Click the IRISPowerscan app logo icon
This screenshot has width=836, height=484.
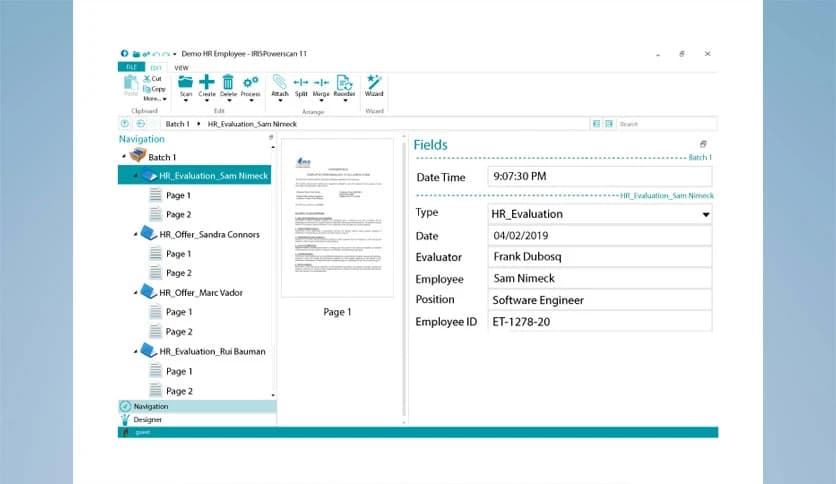tap(124, 53)
